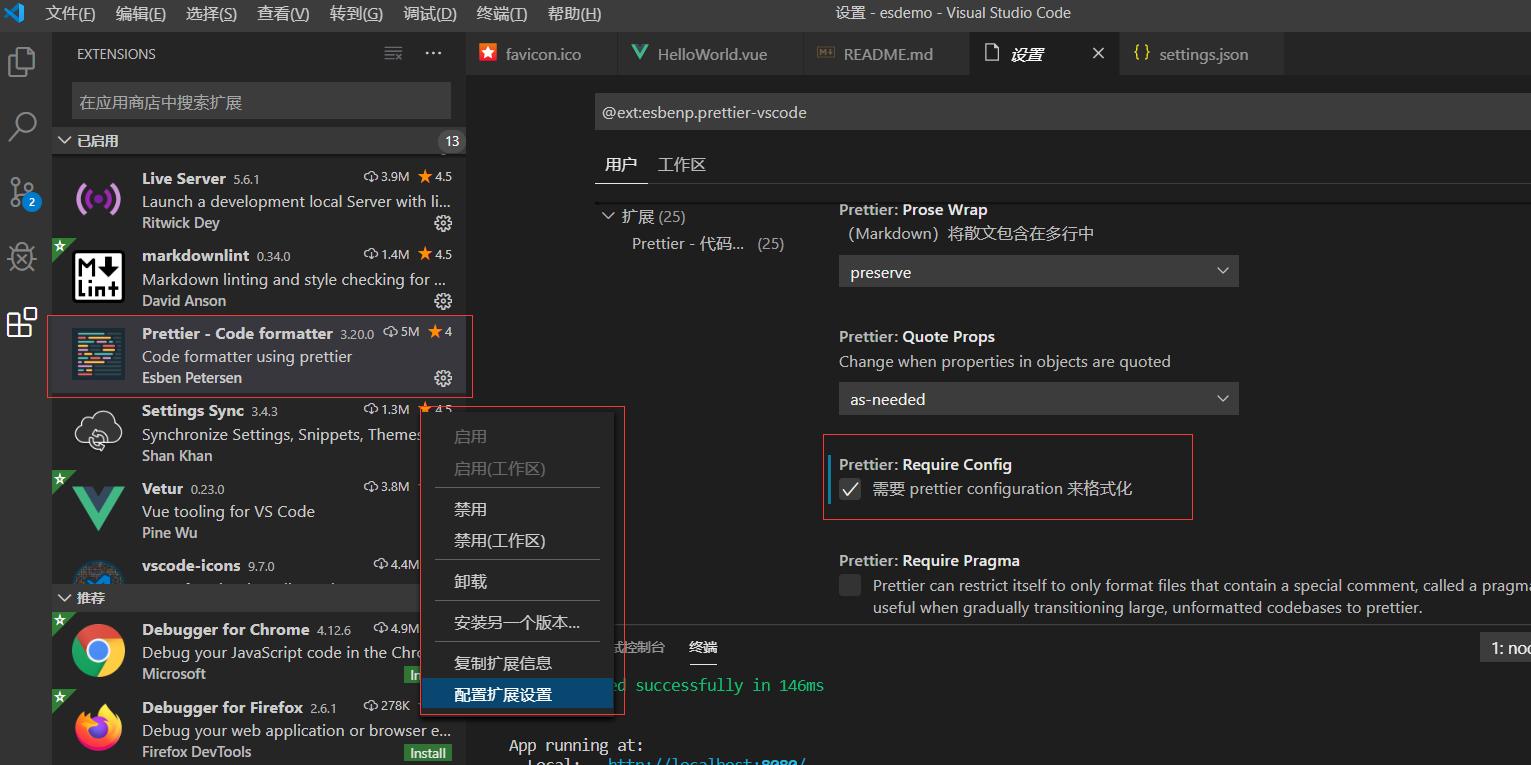Select the Live Server extension name
Screen dimensions: 1531x765
[x=184, y=178]
